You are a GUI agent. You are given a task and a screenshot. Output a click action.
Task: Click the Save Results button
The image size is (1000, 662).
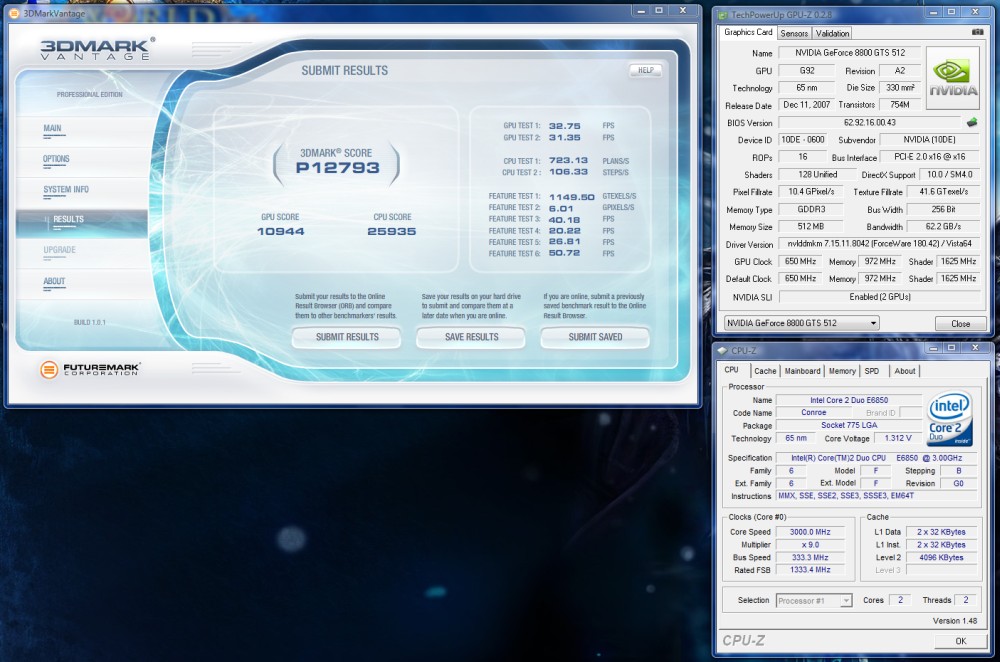pyautogui.click(x=471, y=337)
